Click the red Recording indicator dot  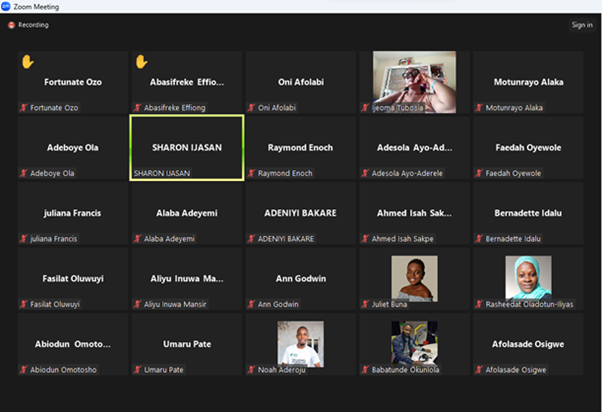pos(11,25)
